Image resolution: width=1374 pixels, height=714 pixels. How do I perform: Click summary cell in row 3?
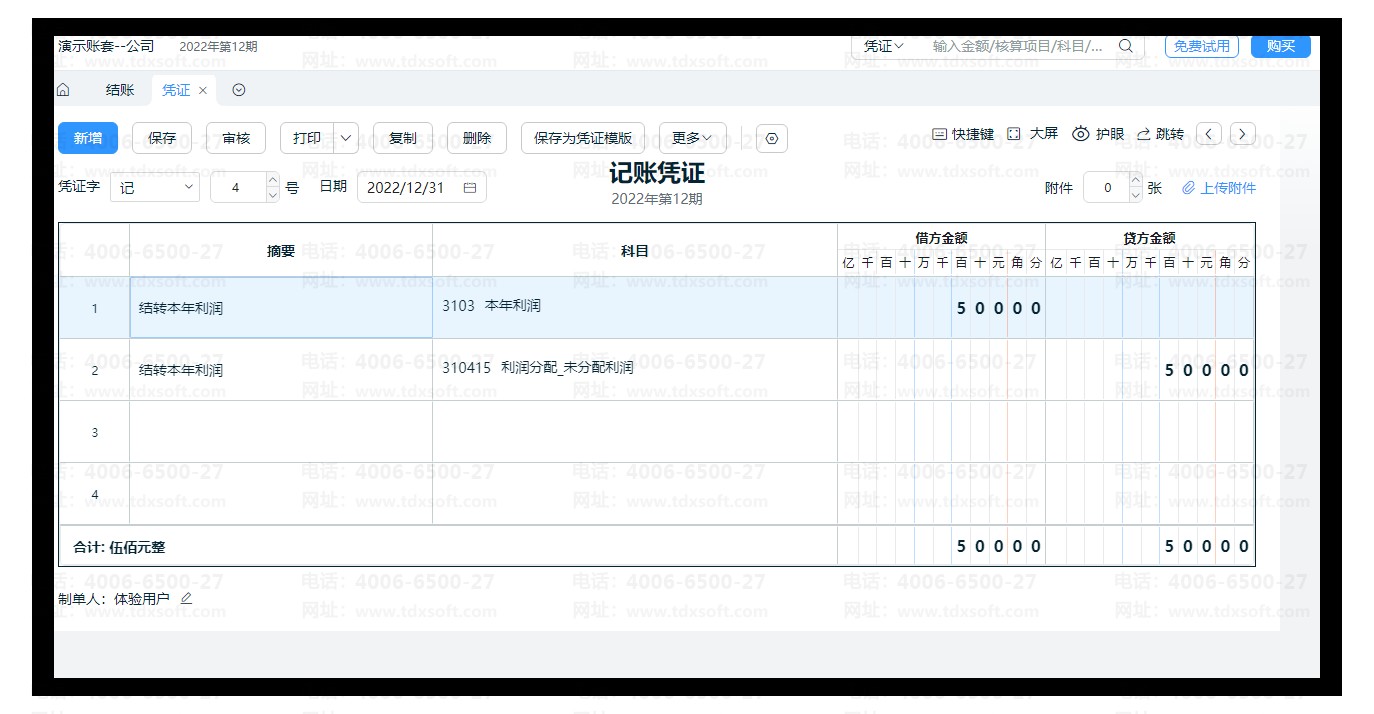pos(281,432)
